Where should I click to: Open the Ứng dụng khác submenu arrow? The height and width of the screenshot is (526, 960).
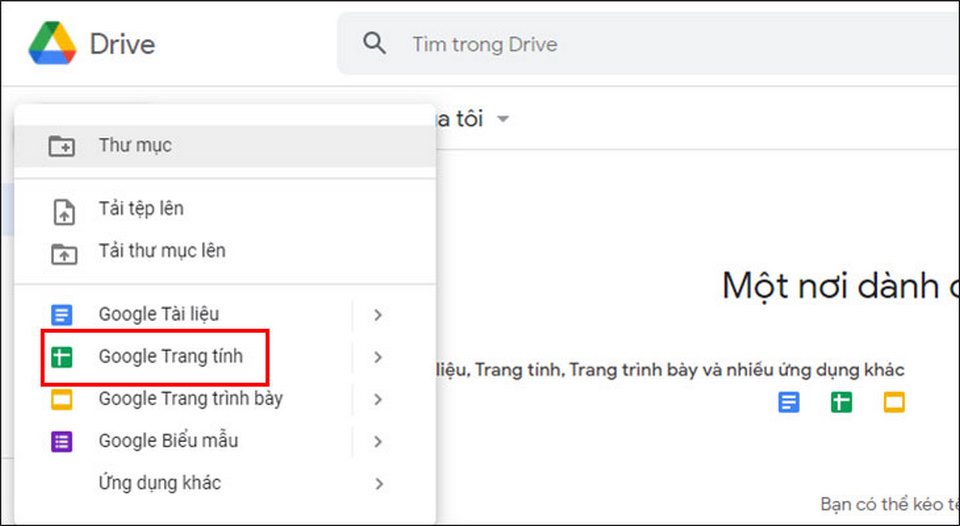point(377,484)
